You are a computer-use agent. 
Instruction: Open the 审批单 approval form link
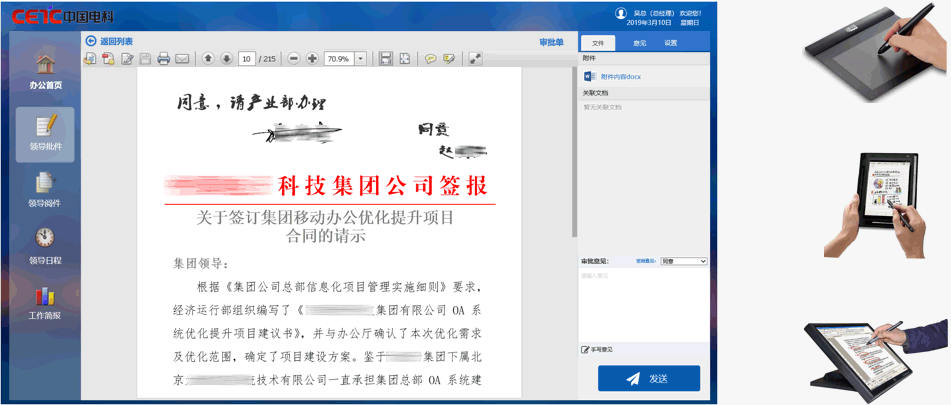click(x=551, y=42)
